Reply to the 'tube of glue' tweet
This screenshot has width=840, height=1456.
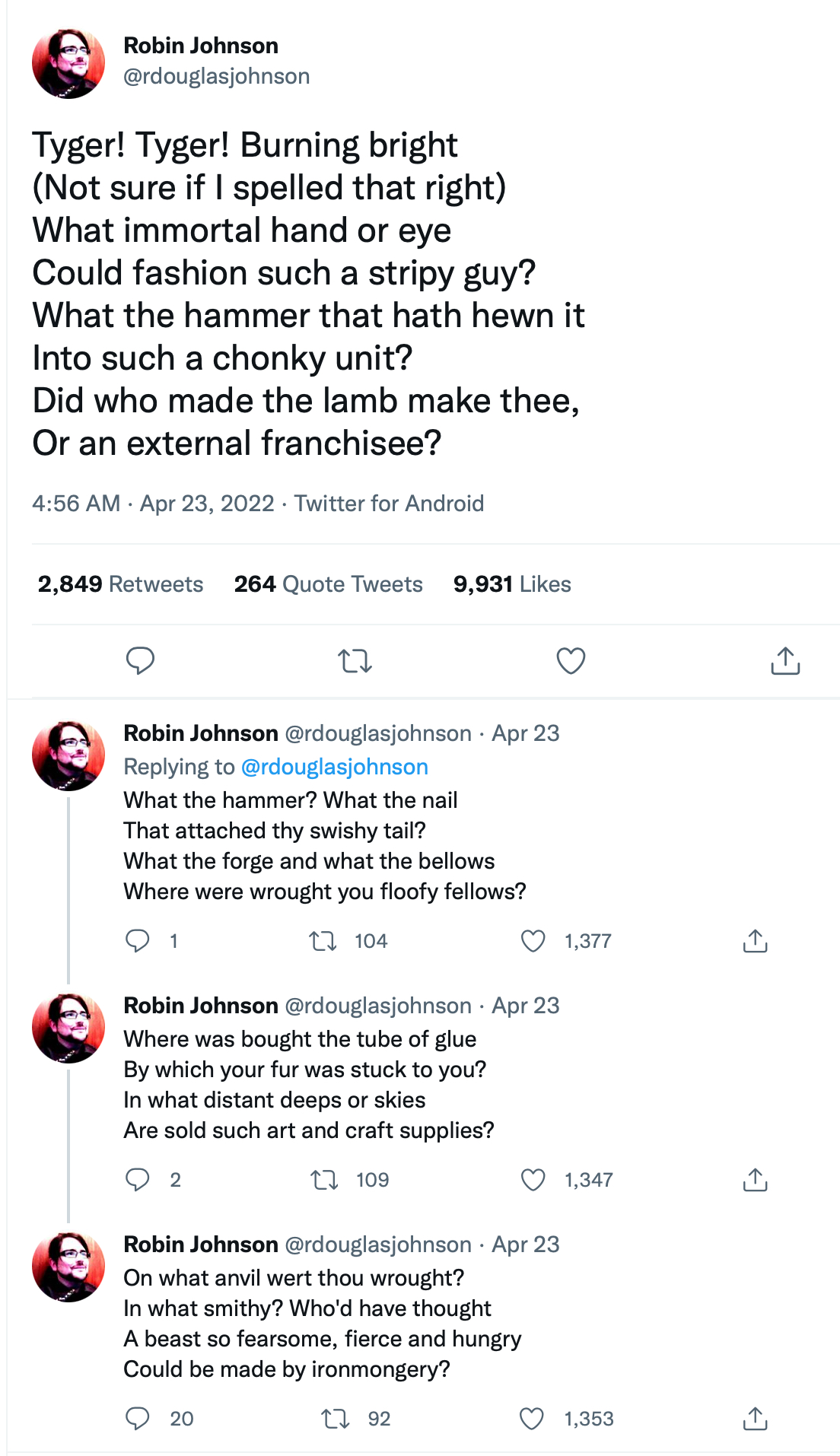pos(138,1180)
